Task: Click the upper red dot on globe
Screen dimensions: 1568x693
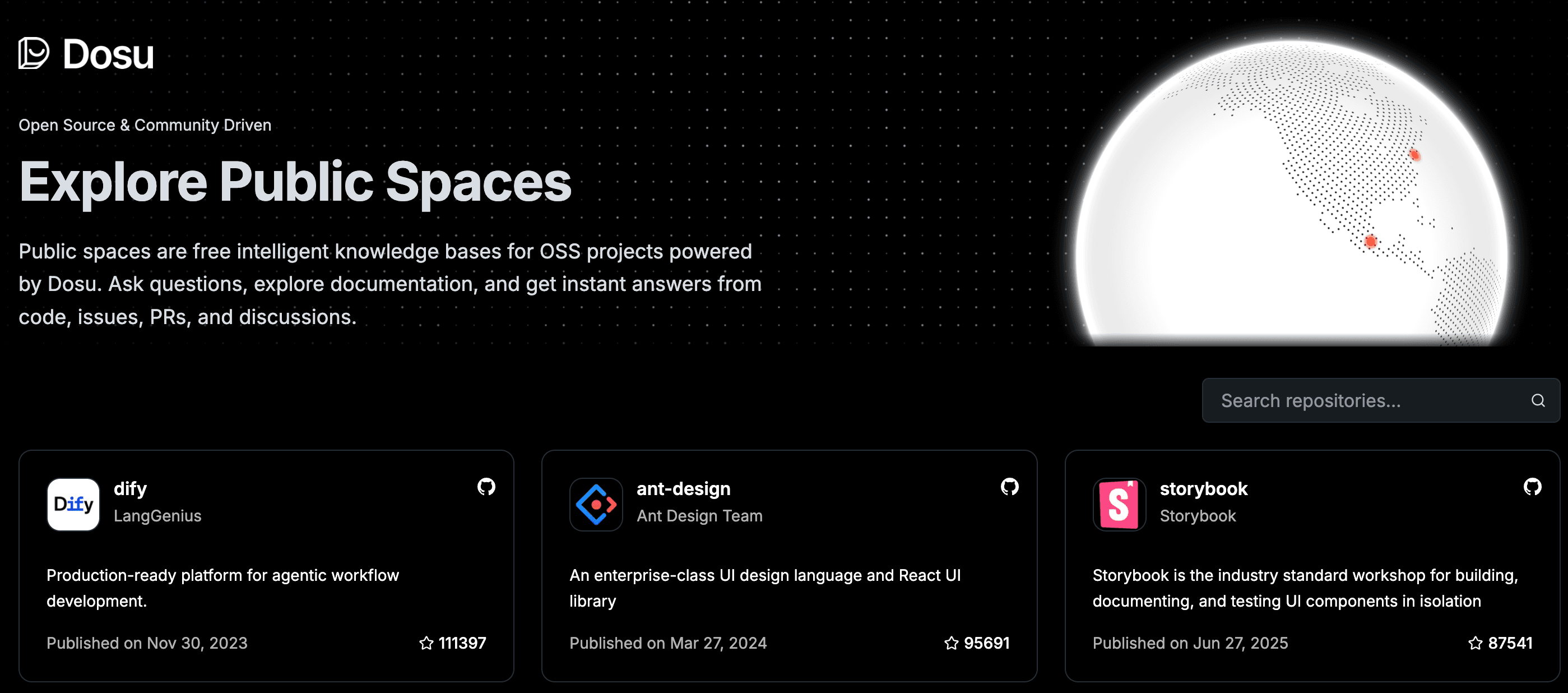Action: click(x=1414, y=155)
